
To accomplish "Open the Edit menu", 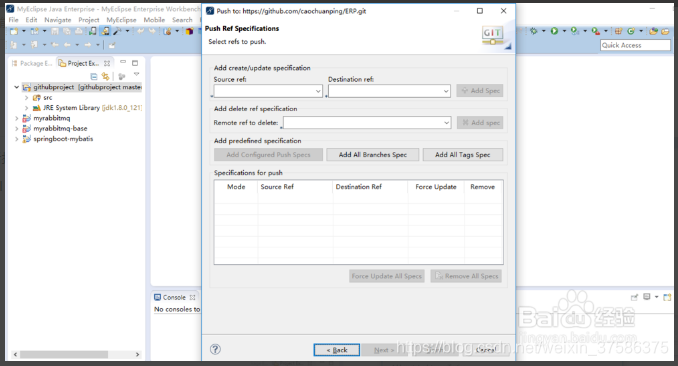I will pyautogui.click(x=31, y=20).
